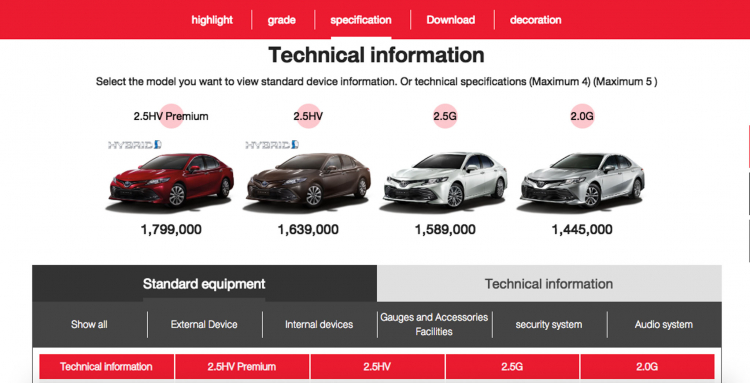
Task: Toggle the 2.5G model pink circle
Action: 445,116
